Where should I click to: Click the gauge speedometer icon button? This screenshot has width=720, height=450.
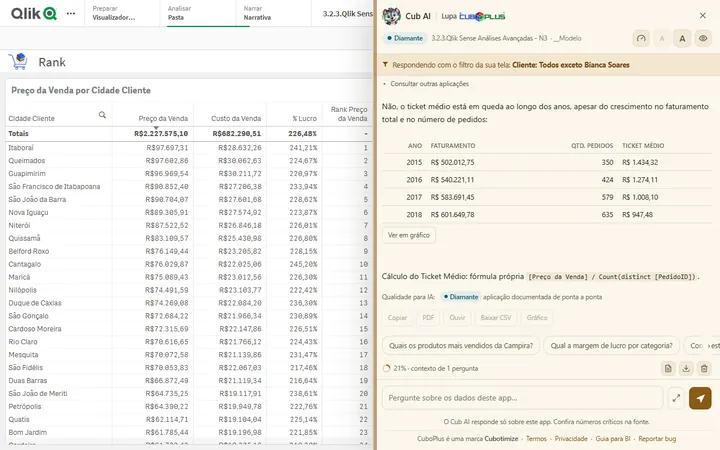[641, 39]
